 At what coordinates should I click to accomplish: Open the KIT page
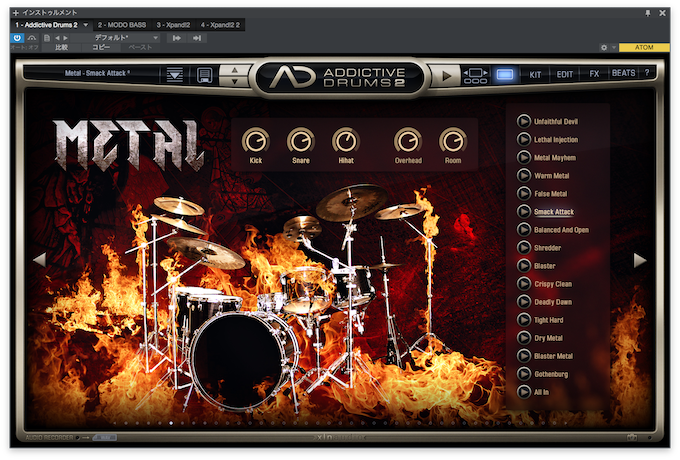tap(535, 75)
